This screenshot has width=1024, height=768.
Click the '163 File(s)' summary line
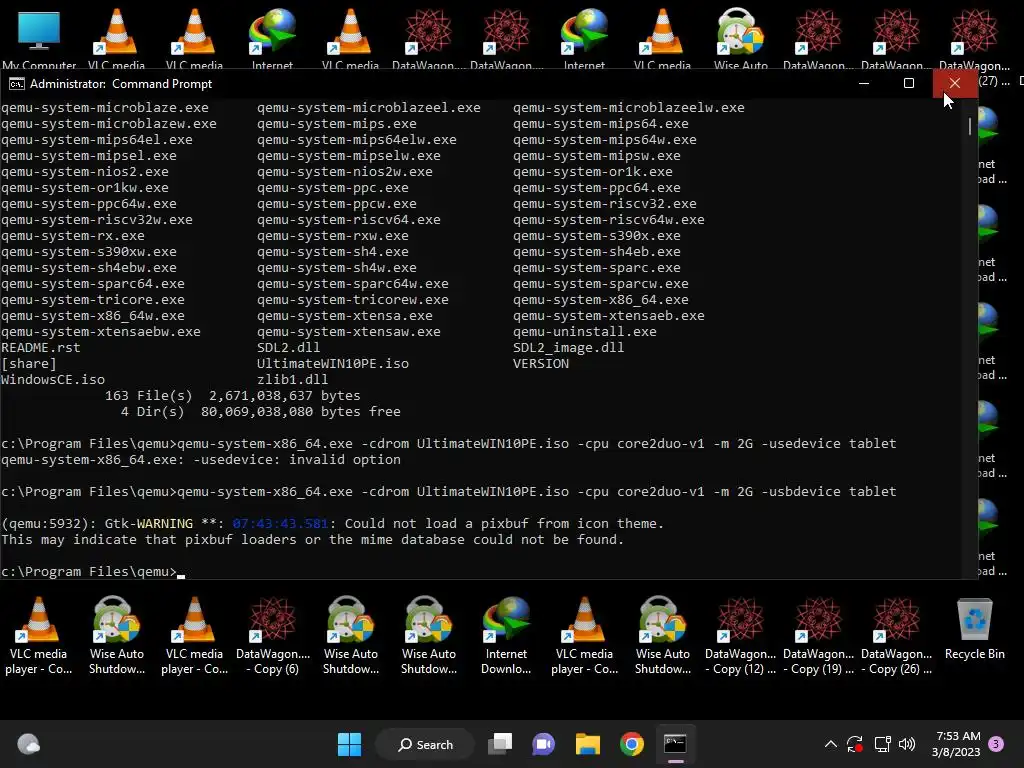point(232,396)
